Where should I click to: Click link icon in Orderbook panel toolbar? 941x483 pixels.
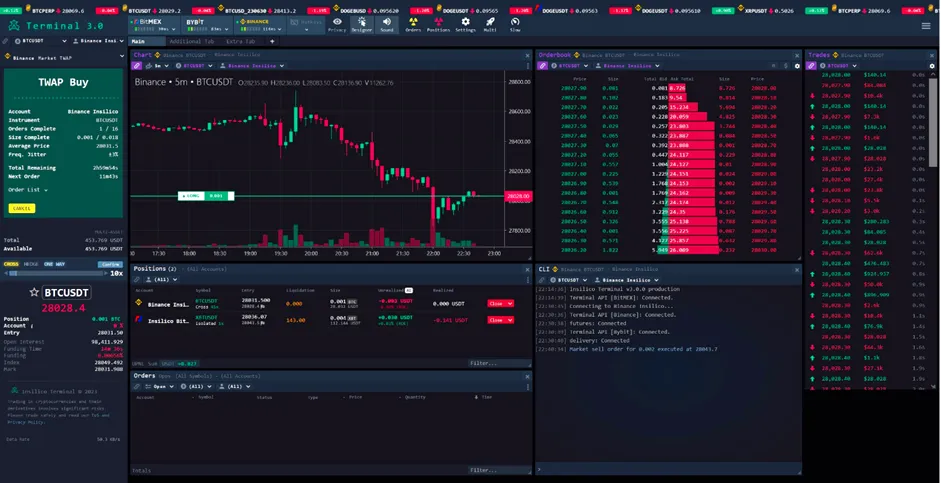543,65
